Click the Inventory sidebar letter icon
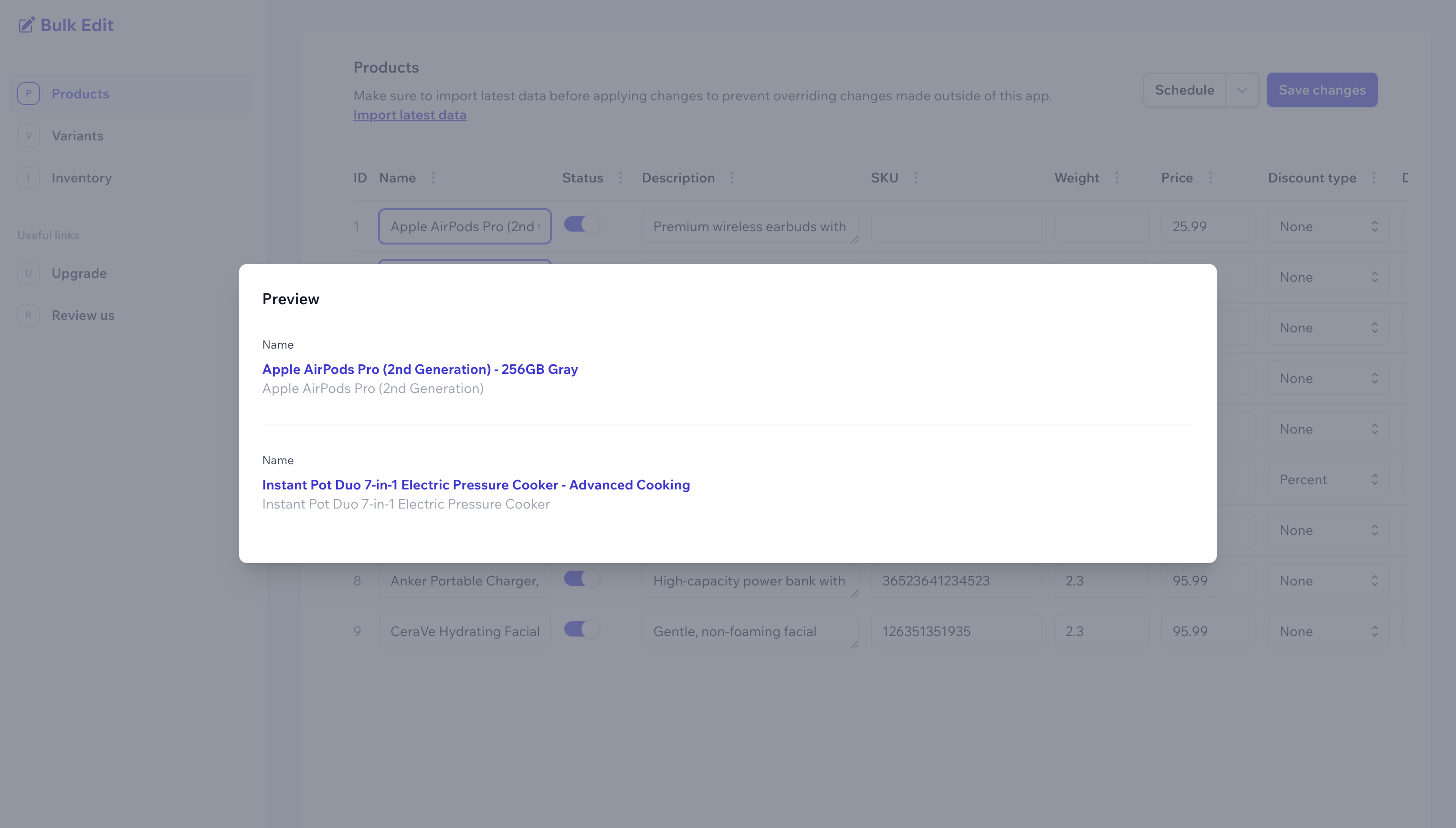 point(29,178)
